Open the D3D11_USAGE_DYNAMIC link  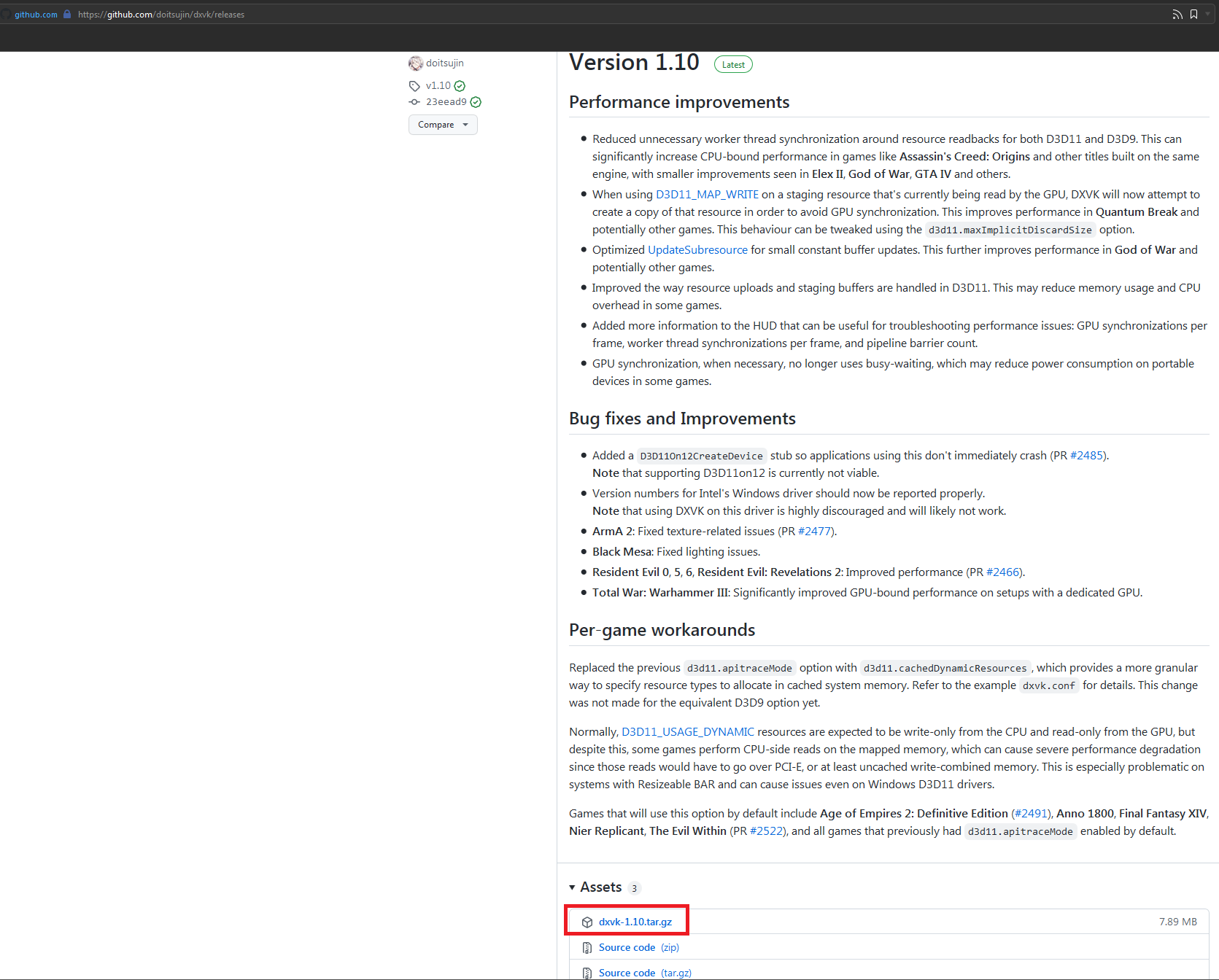coord(688,732)
